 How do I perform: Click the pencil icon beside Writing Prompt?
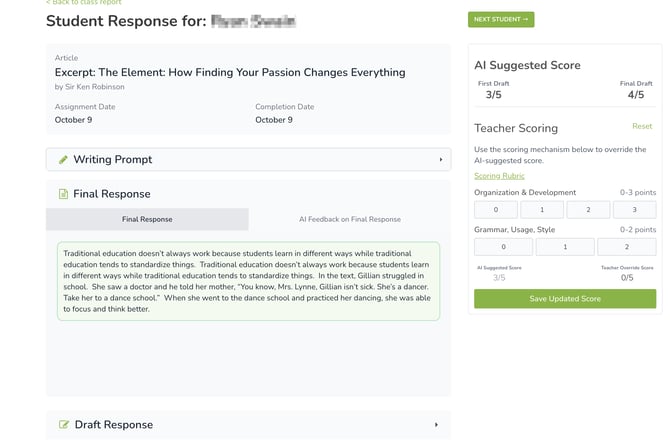63,160
